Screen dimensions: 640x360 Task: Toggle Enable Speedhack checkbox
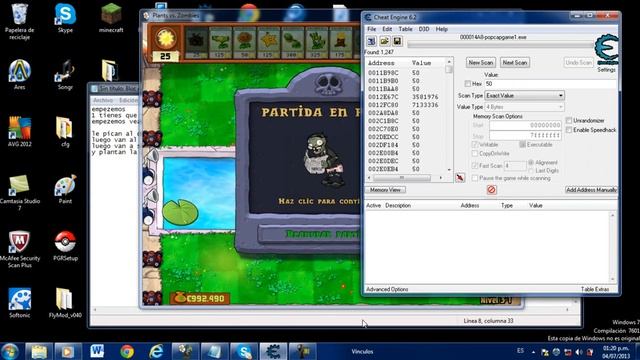(569, 130)
